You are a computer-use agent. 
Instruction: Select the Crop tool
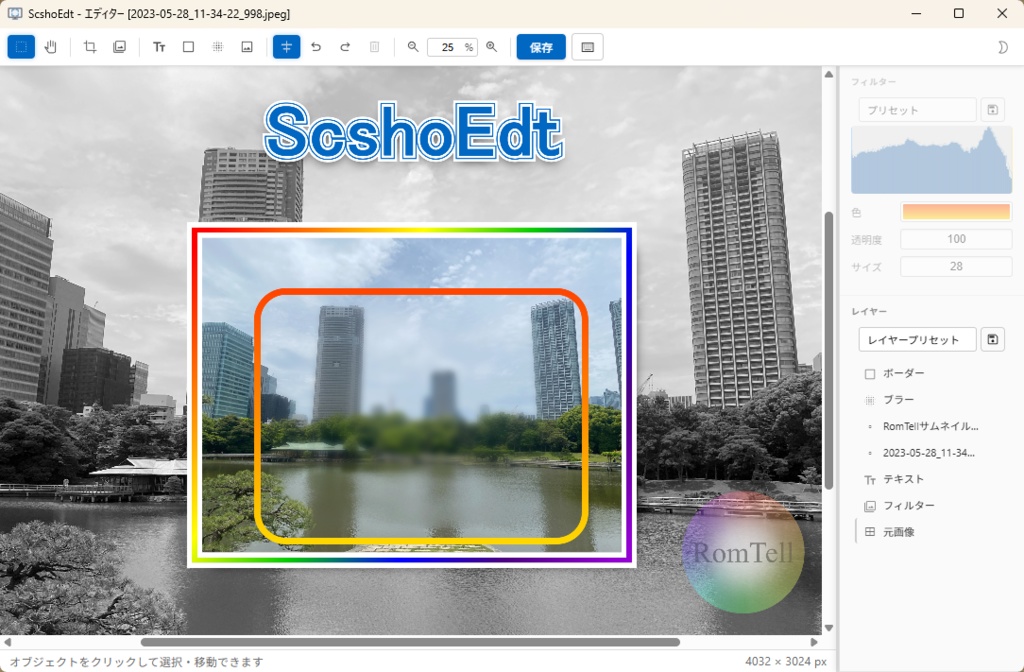click(x=89, y=46)
